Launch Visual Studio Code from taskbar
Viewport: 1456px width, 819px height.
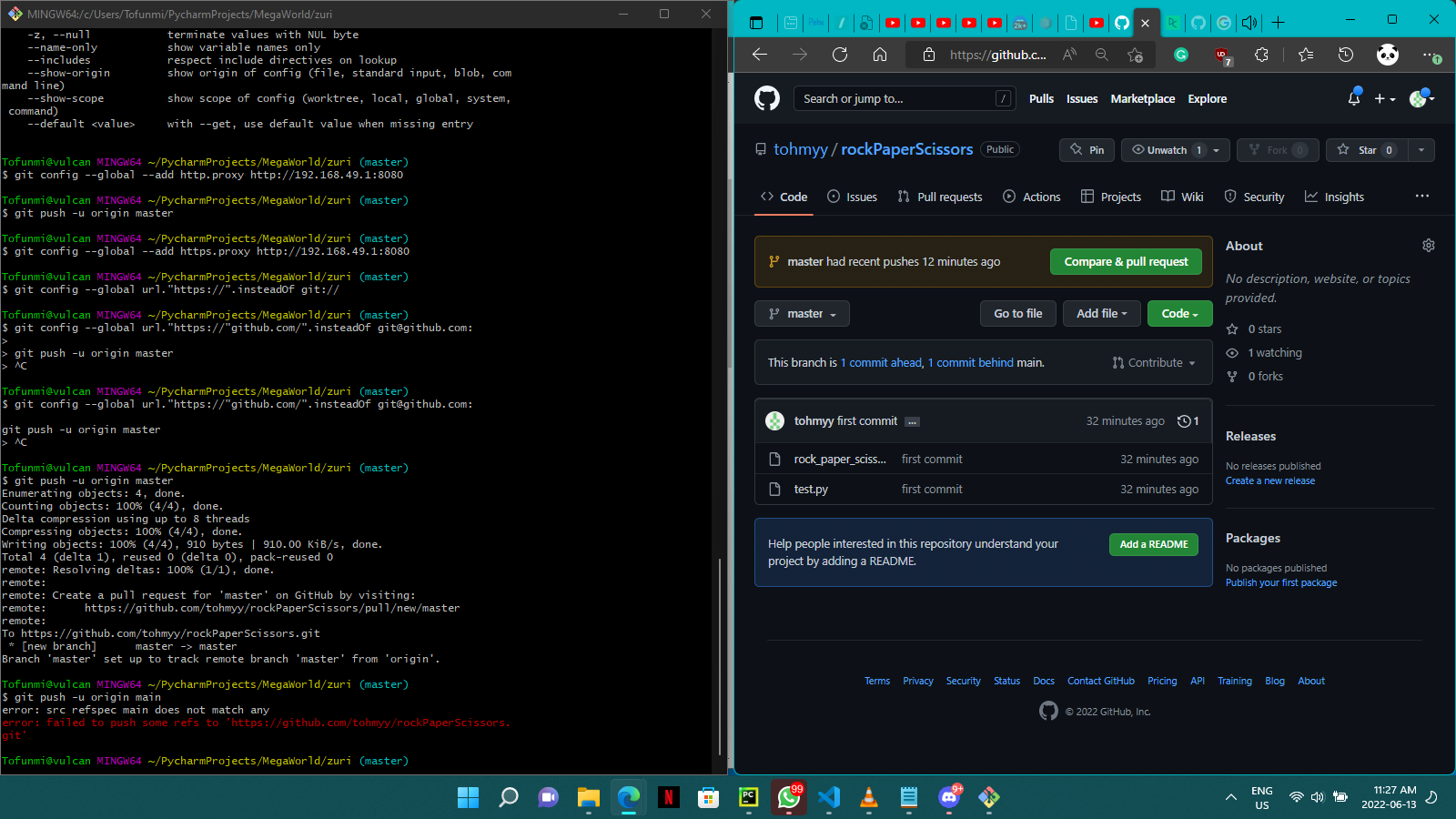828,797
